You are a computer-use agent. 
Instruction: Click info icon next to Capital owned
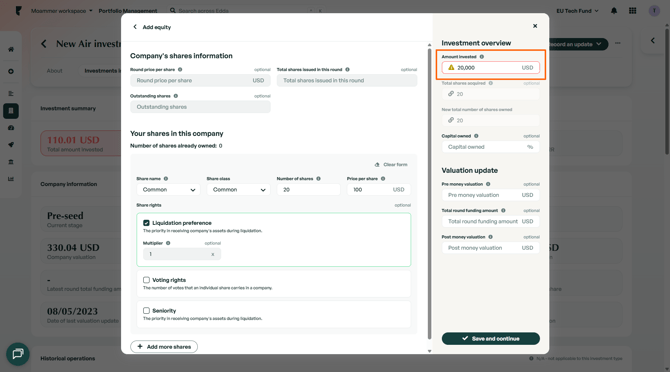click(476, 136)
